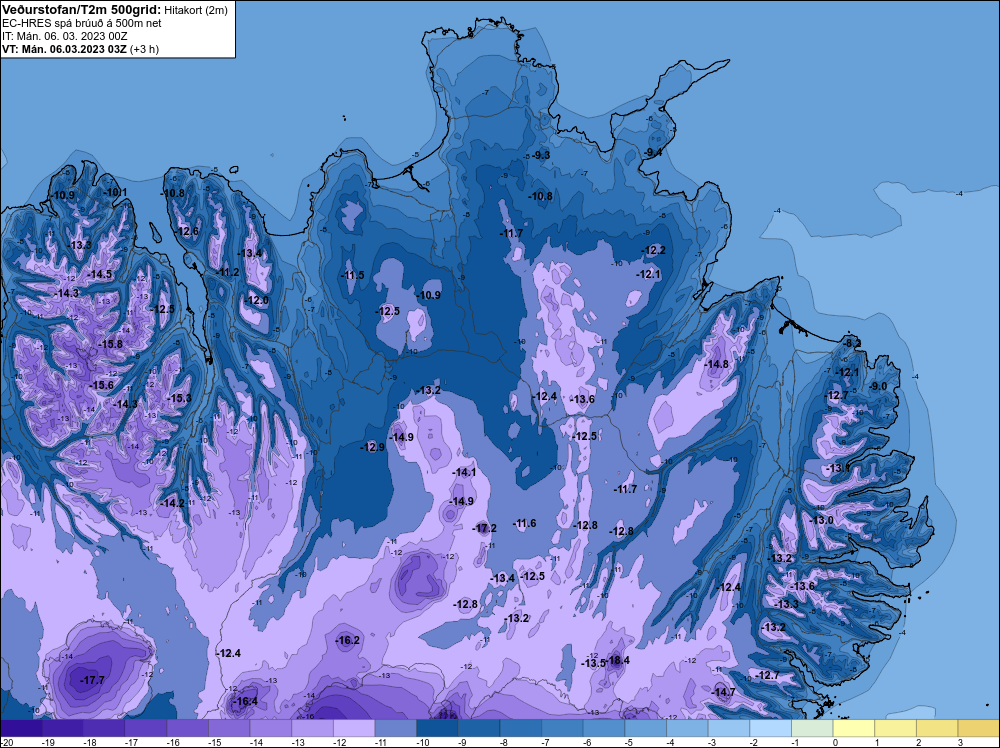
Task: Pick the legend swatch between -7 and -6
Action: click(x=562, y=728)
